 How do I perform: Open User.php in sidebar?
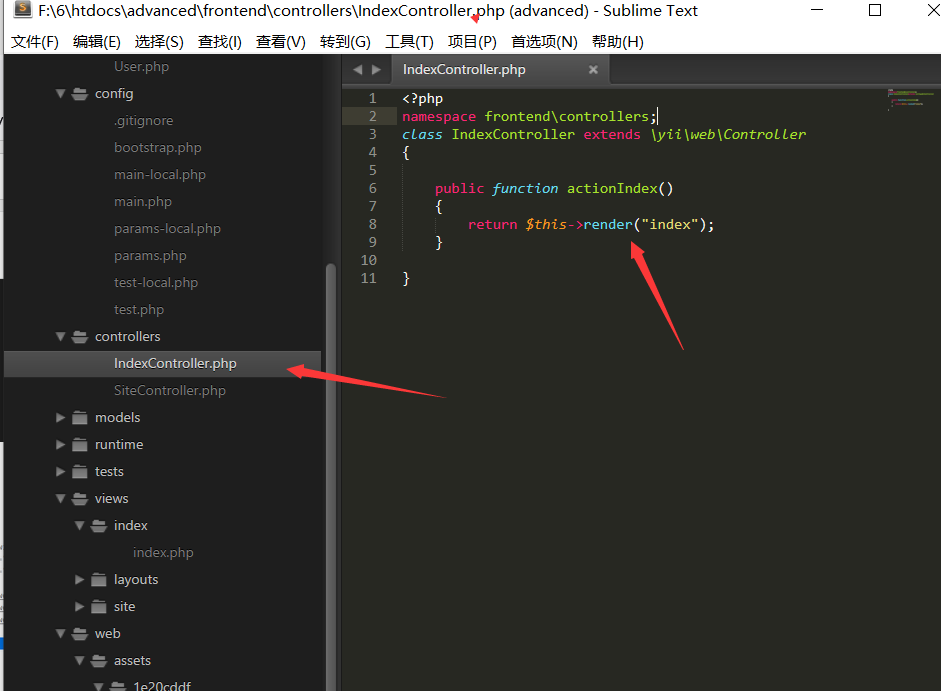coord(141,67)
